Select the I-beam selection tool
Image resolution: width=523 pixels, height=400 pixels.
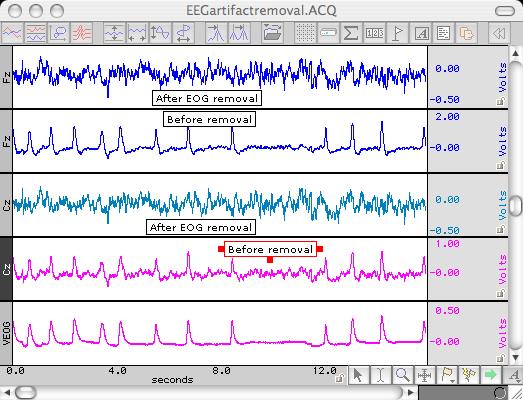click(380, 375)
